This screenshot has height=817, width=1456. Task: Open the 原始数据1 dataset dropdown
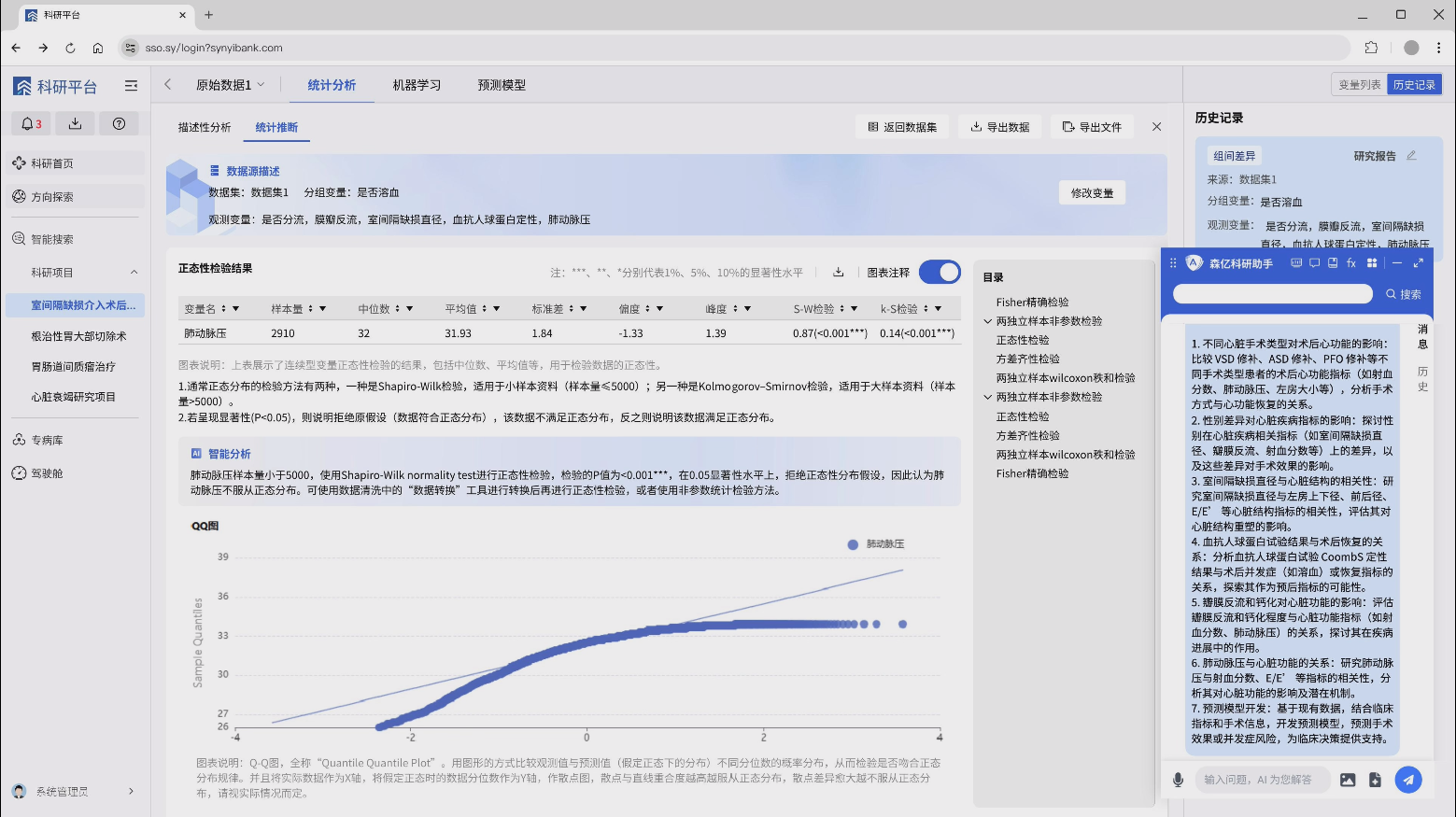click(230, 85)
